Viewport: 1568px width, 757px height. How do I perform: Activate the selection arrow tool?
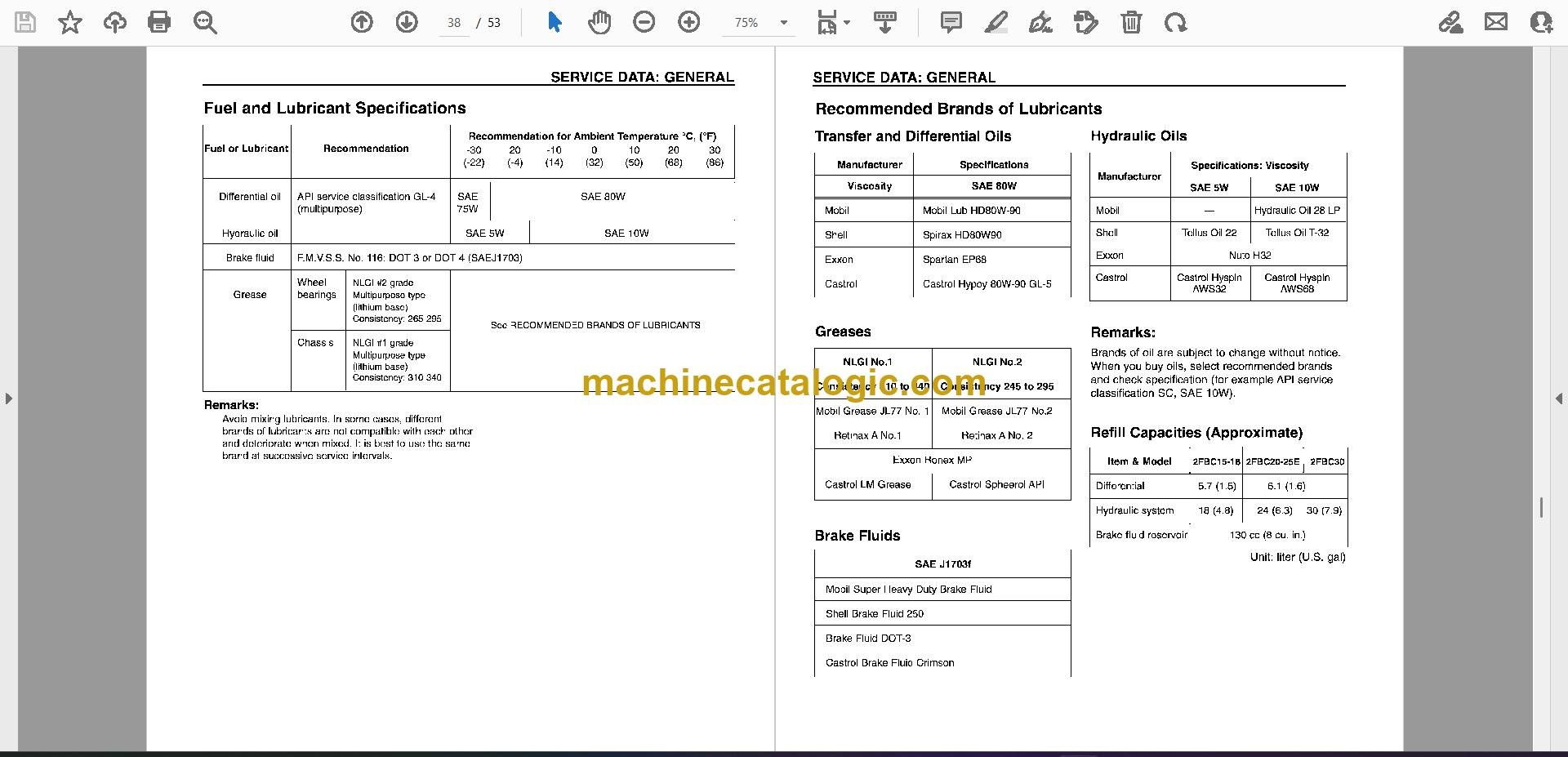point(555,23)
